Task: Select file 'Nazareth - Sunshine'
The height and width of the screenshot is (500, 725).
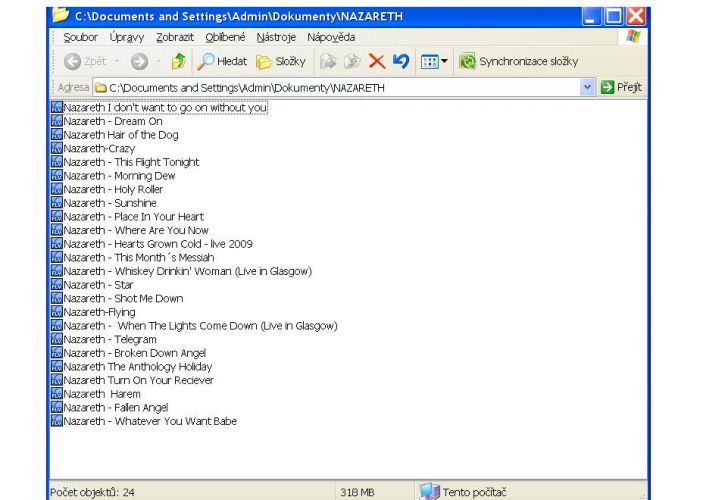Action: click(104, 203)
